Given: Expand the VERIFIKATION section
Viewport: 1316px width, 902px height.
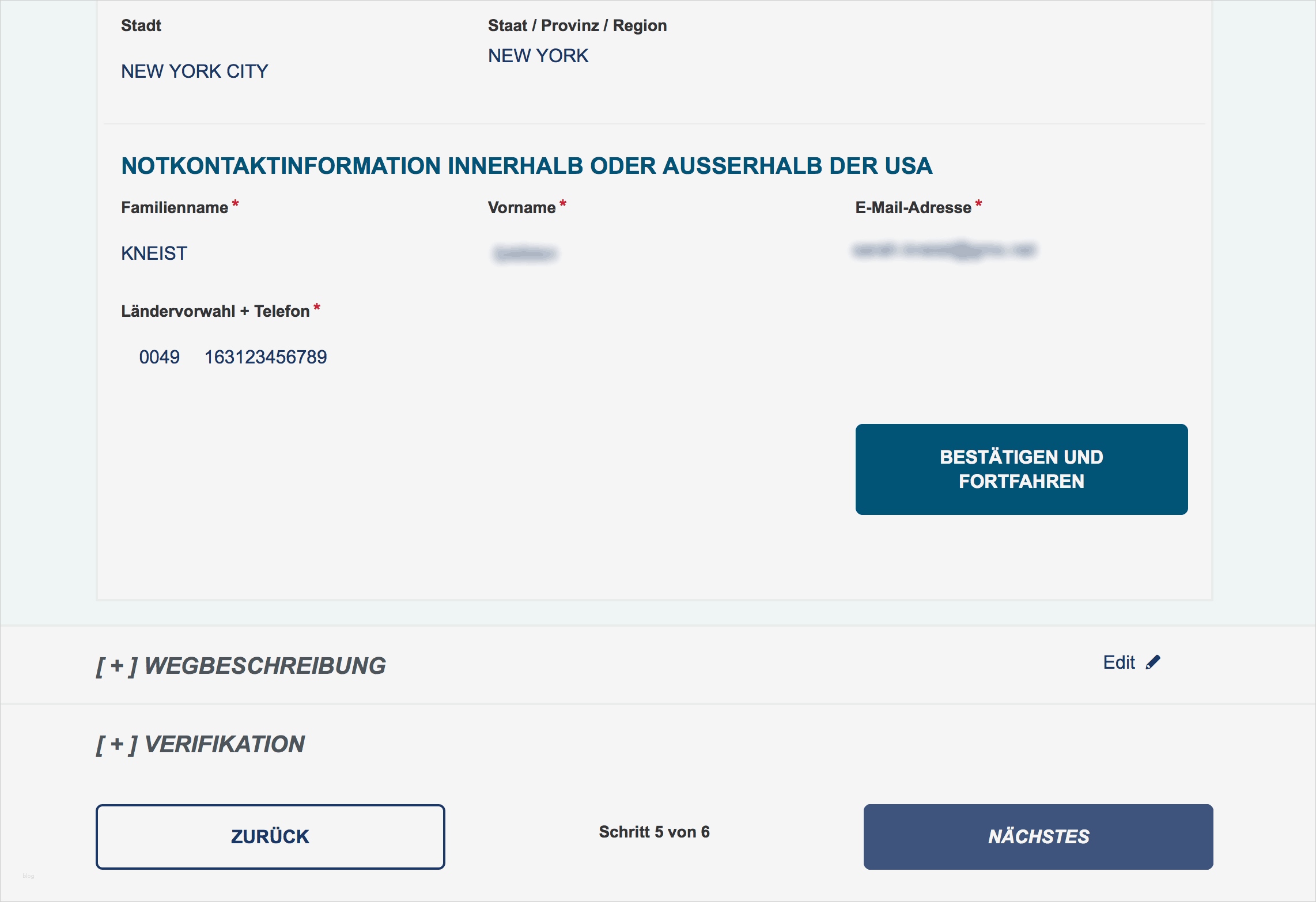Looking at the screenshot, I should coord(201,744).
